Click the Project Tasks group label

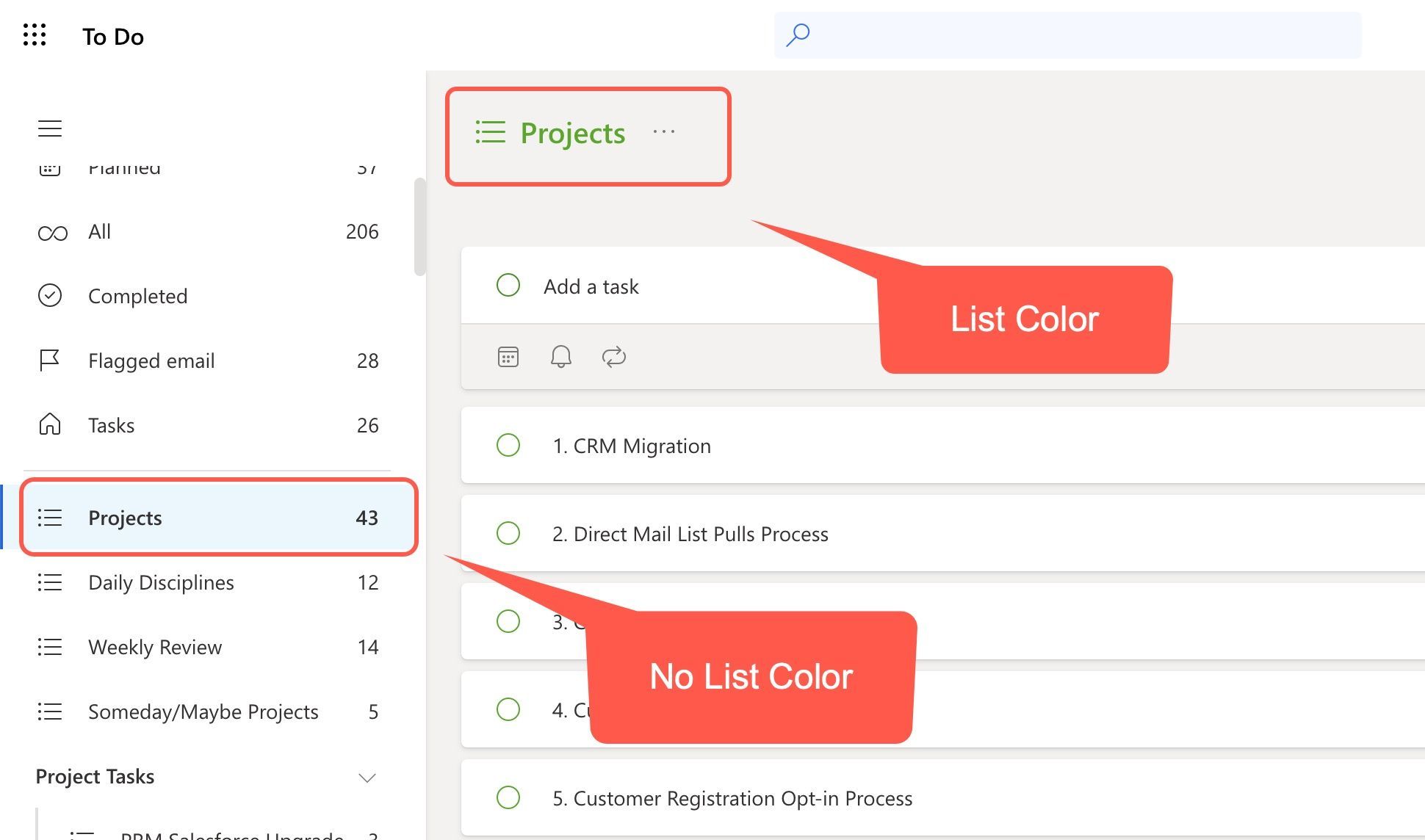95,776
